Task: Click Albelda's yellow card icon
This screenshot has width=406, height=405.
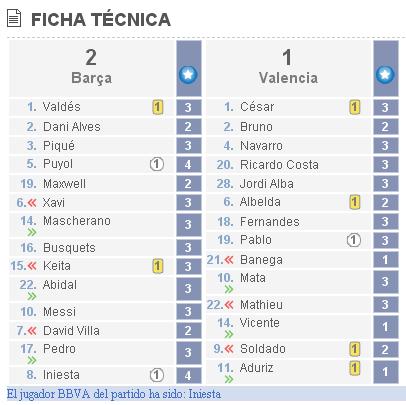Action: point(355,202)
